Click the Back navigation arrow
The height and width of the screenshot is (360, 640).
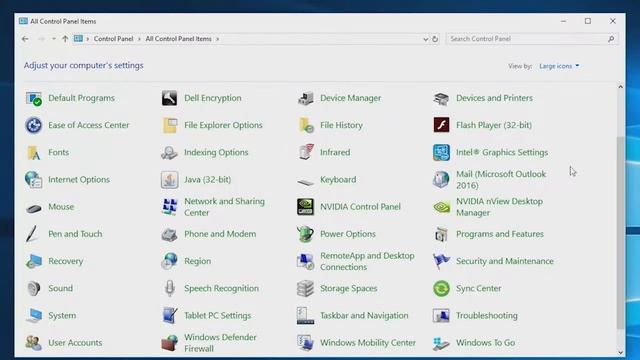pyautogui.click(x=25, y=39)
